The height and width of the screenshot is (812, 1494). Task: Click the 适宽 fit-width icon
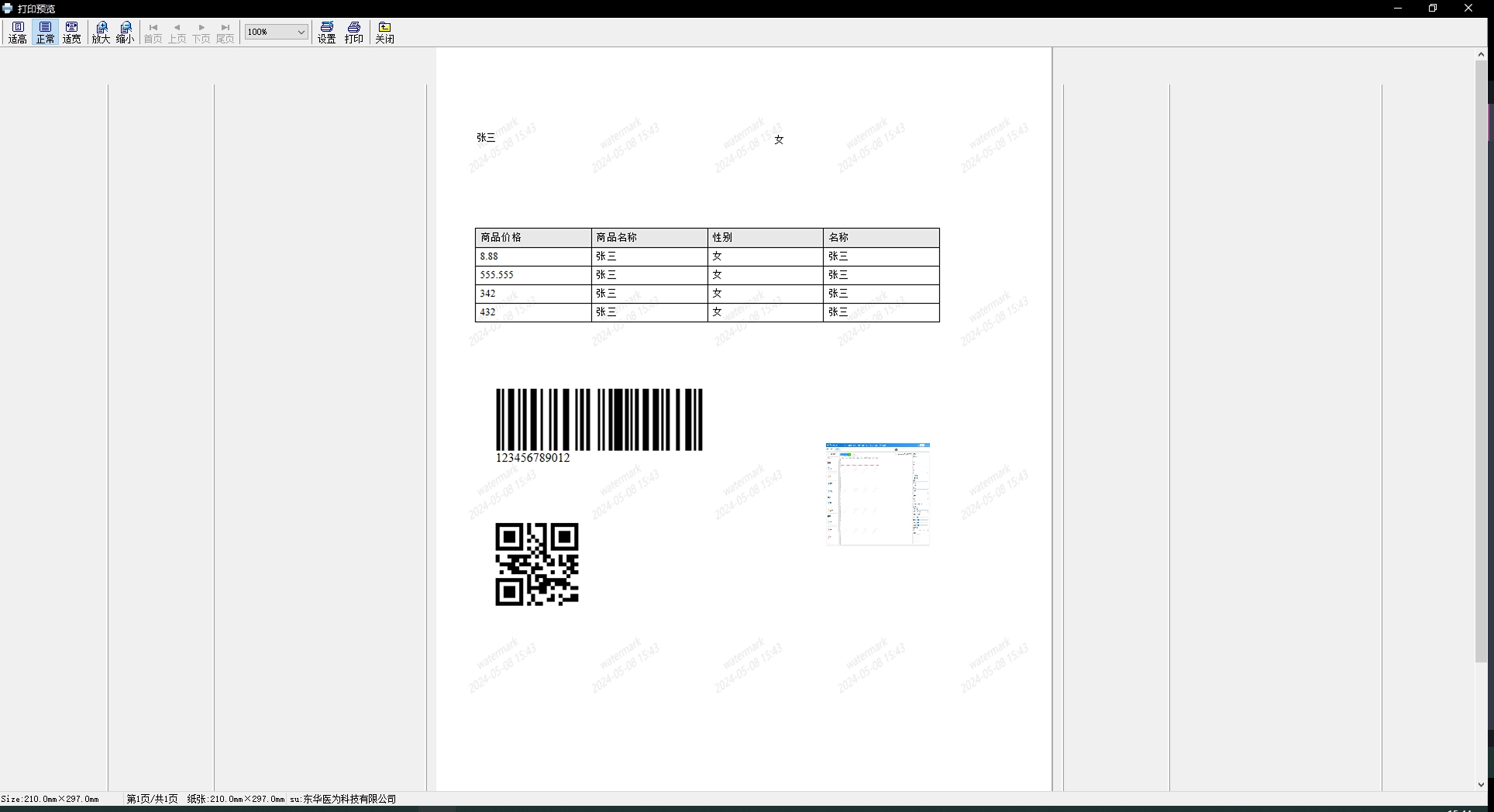[72, 33]
